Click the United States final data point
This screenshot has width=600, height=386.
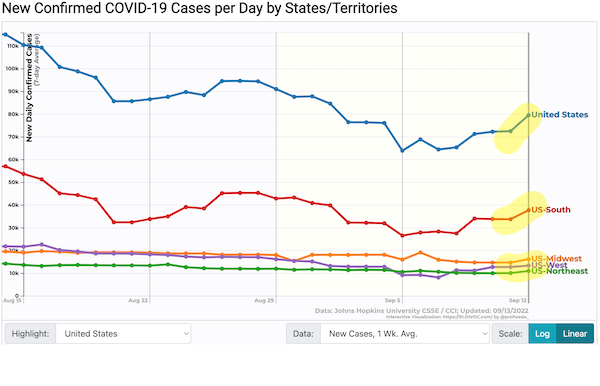point(529,115)
